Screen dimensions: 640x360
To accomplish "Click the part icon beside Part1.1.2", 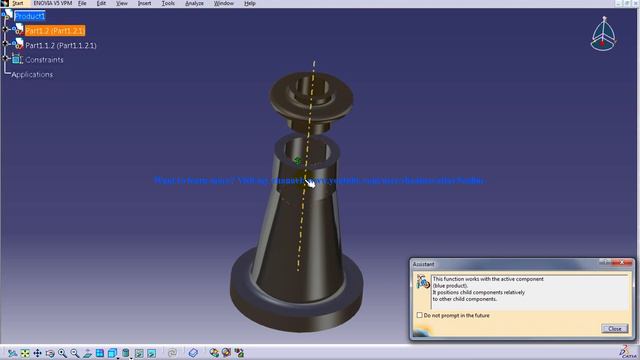I will pyautogui.click(x=18, y=44).
